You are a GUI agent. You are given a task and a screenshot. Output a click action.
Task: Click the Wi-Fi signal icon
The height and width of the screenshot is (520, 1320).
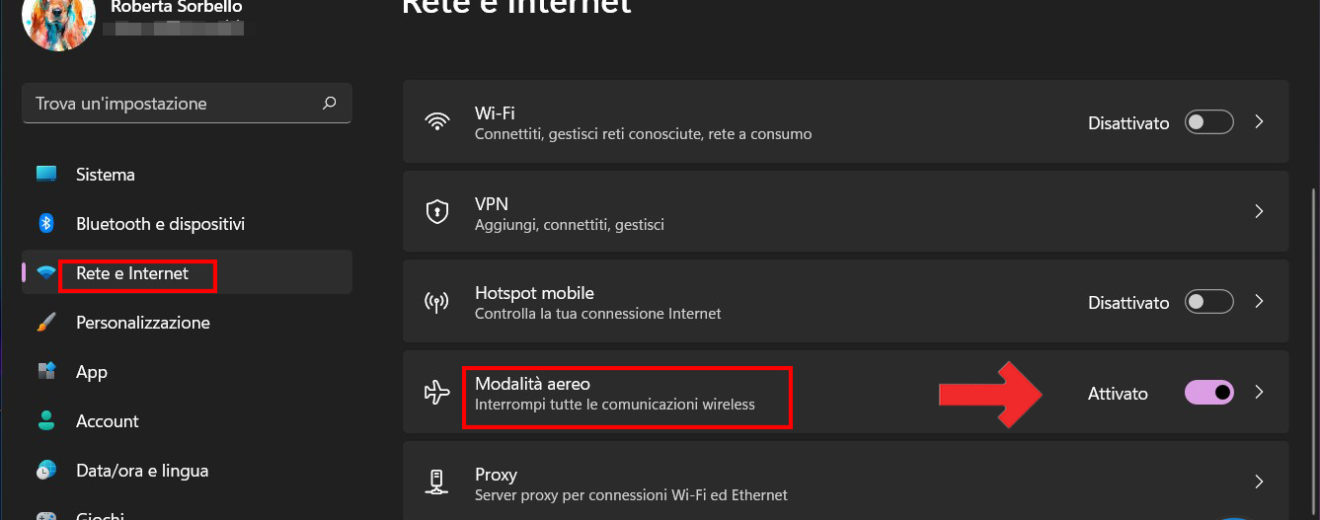tap(437, 122)
